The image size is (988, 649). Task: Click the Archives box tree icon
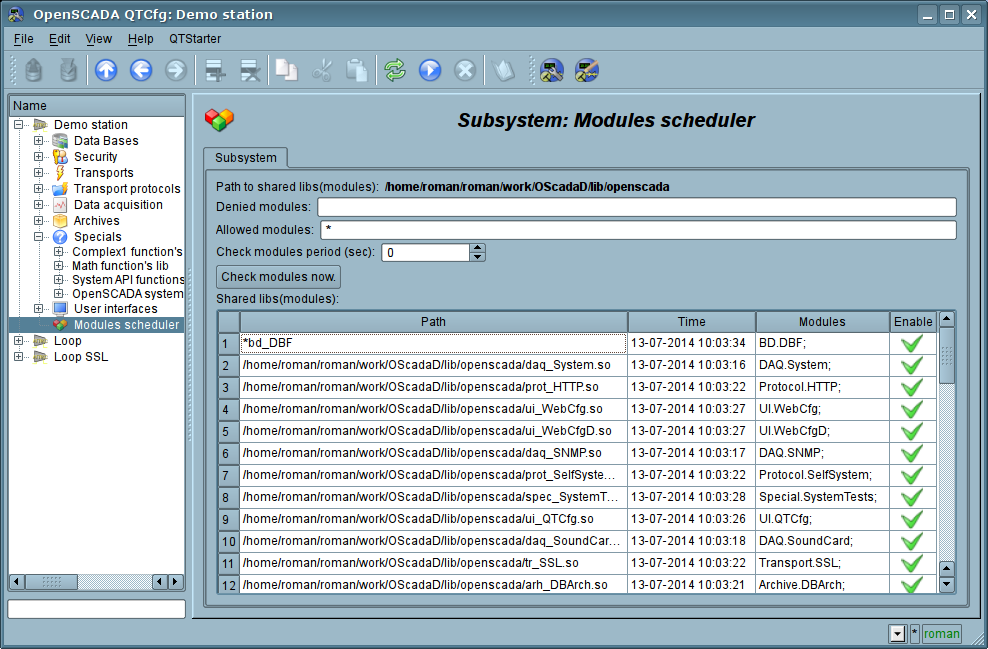60,221
